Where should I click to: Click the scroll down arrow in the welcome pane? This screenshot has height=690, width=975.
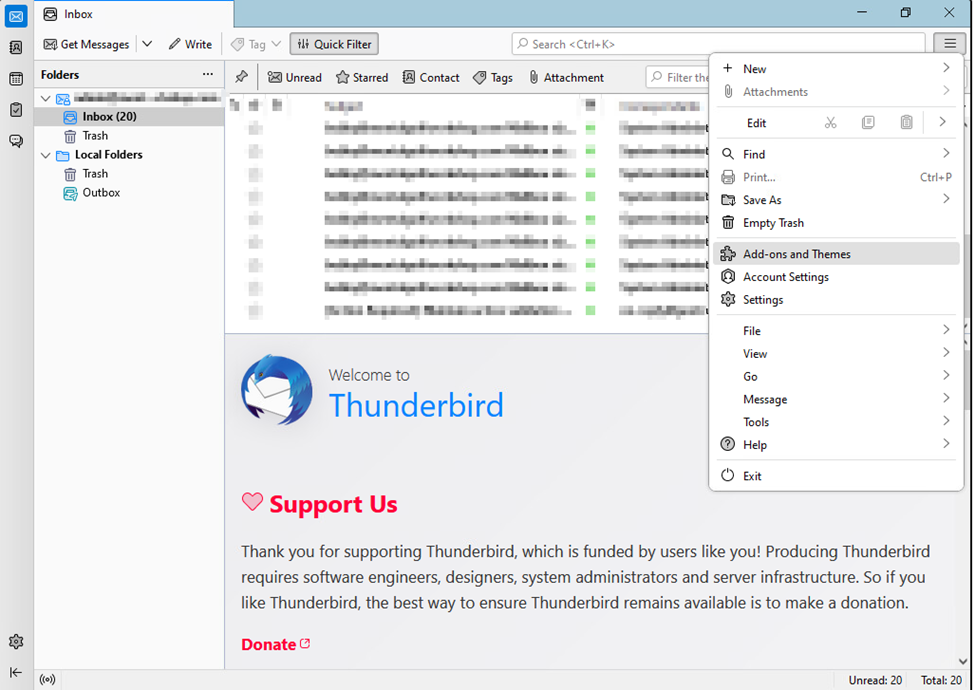pos(963,661)
